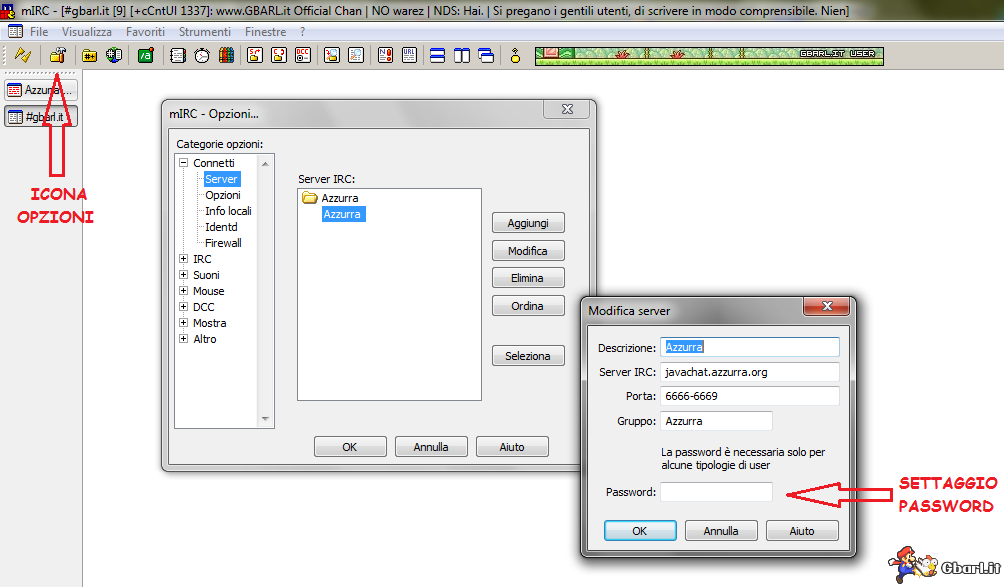
Task: Open the Finestre menu
Action: pos(266,31)
